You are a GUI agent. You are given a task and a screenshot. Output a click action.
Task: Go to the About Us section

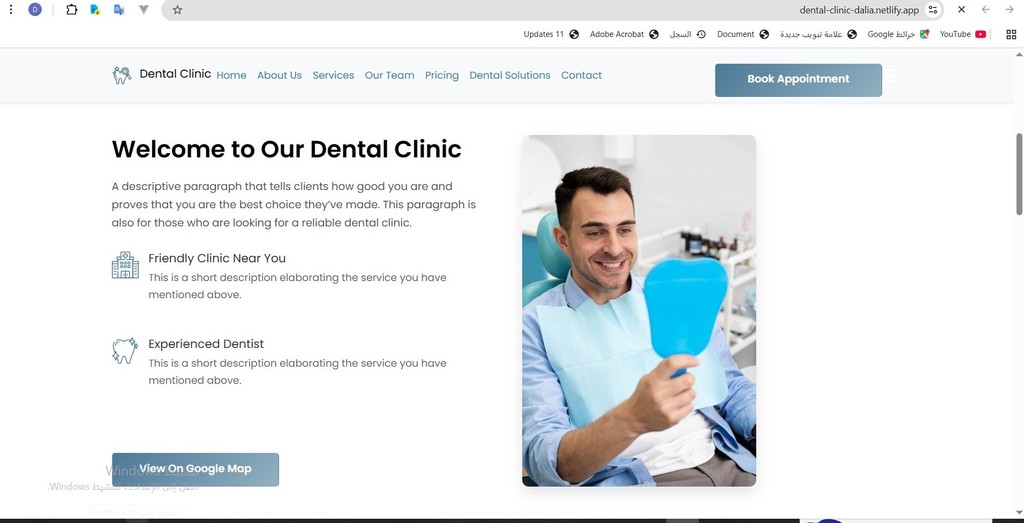click(x=280, y=75)
